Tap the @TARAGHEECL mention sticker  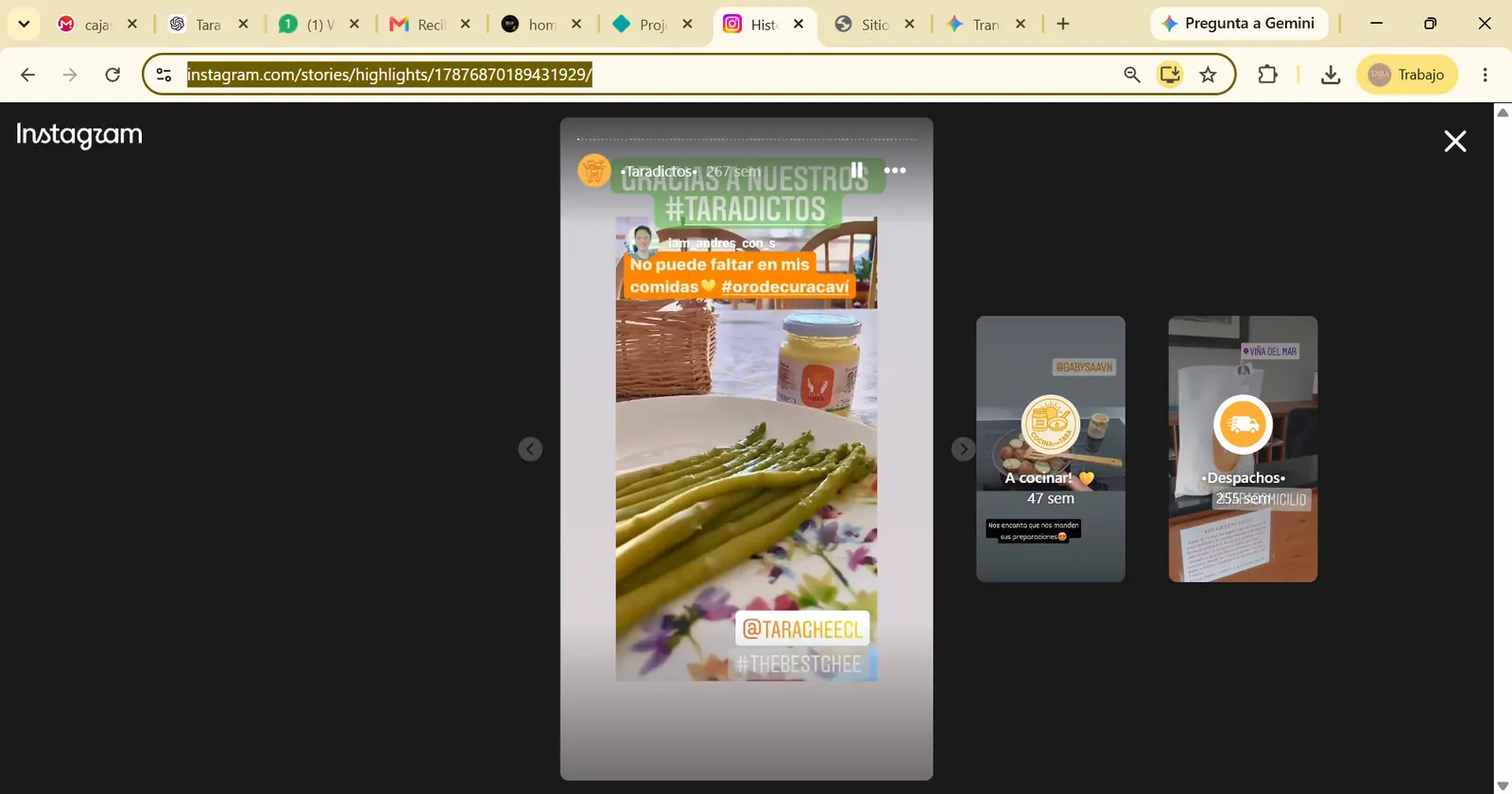802,630
